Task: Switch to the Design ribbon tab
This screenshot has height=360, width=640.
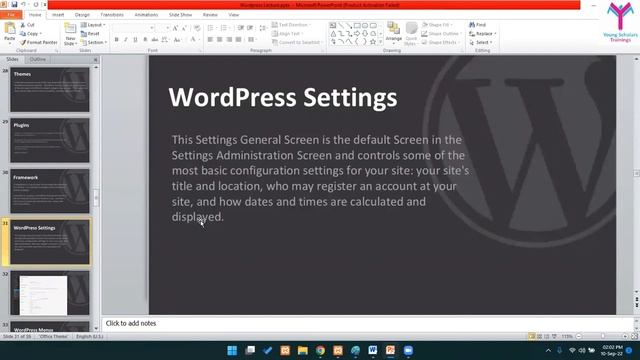Action: tap(82, 15)
